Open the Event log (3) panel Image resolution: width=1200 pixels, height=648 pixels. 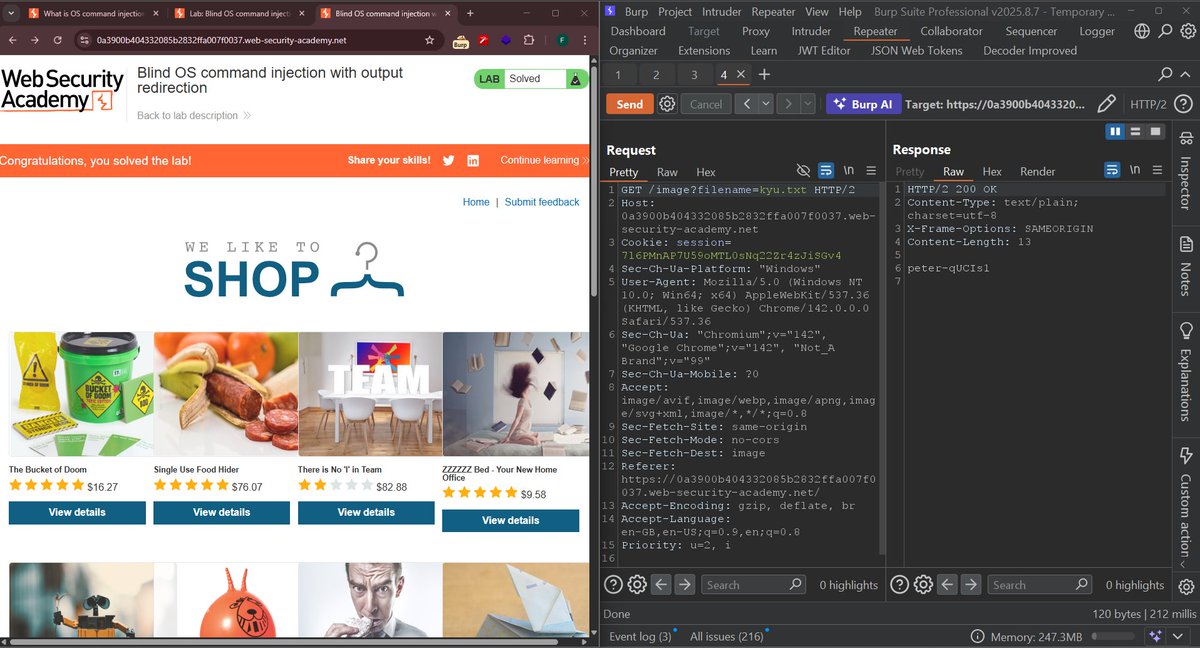tap(640, 636)
